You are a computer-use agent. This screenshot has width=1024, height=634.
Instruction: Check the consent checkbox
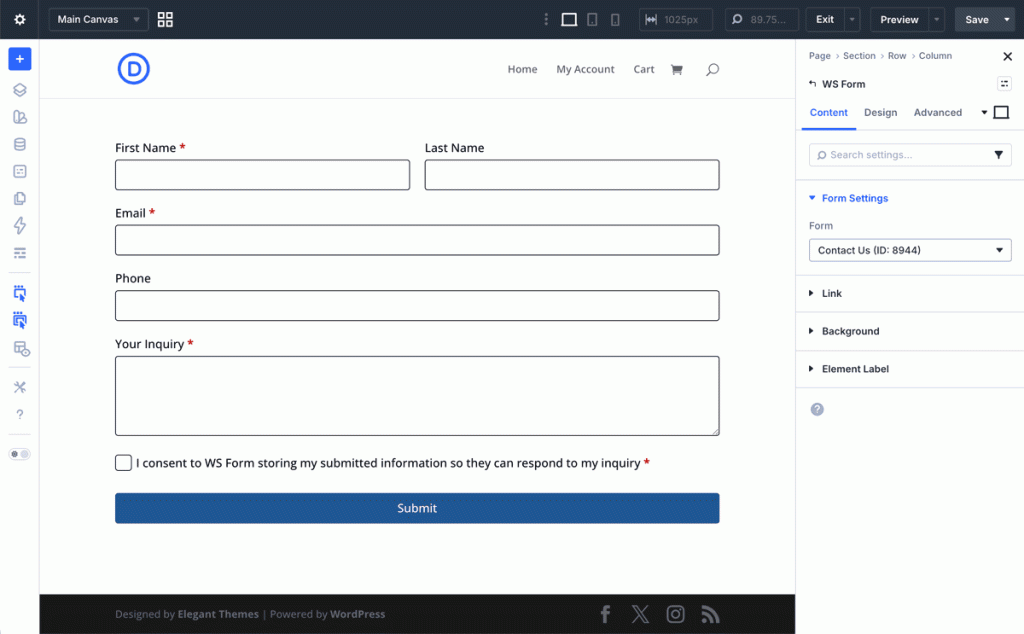[x=123, y=463]
